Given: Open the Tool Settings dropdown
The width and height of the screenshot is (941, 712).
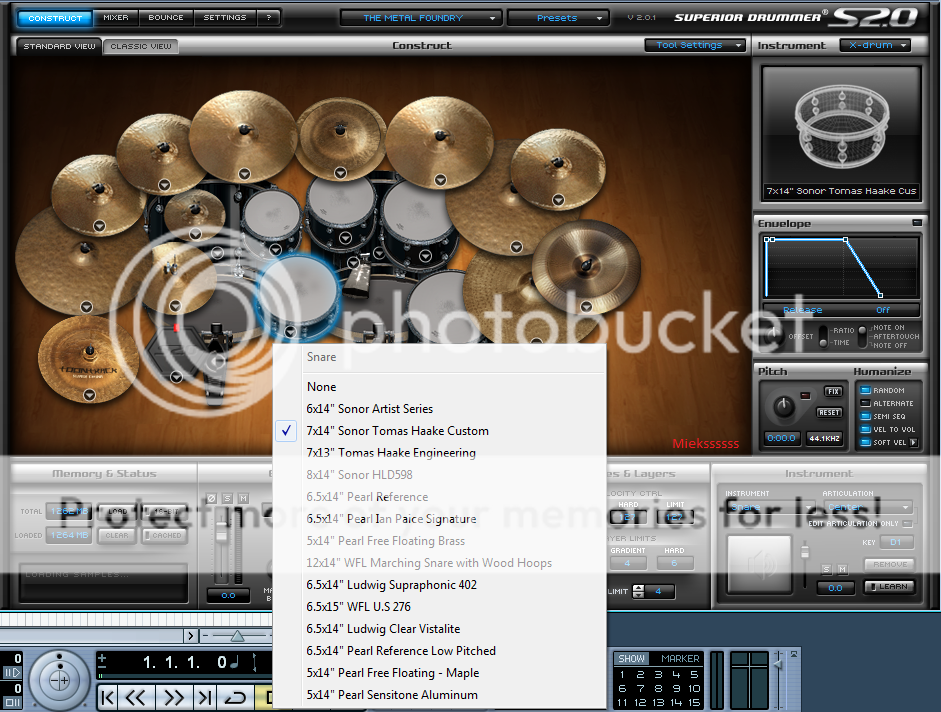Looking at the screenshot, I should [x=695, y=45].
